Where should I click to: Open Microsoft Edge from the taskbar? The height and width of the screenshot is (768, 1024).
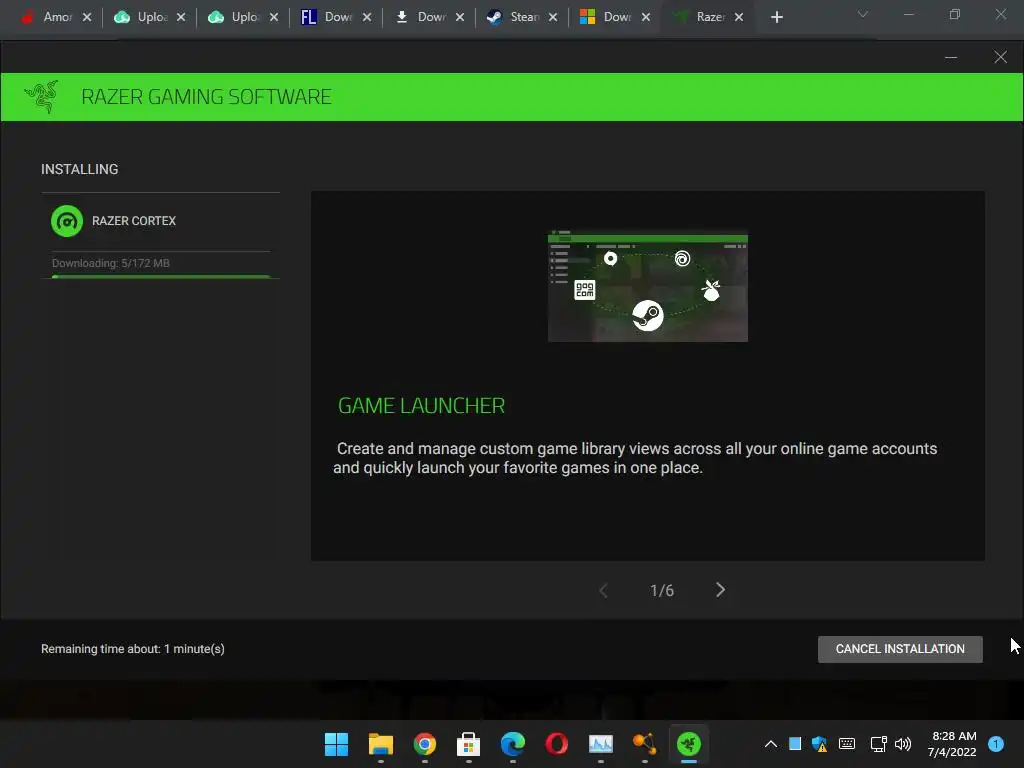513,744
